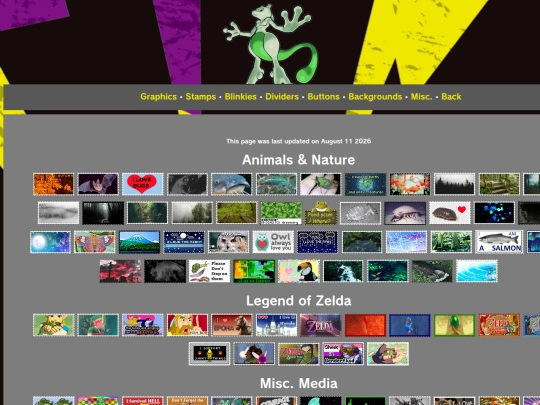
Task: Go to the Stamps page link
Action: [x=200, y=96]
